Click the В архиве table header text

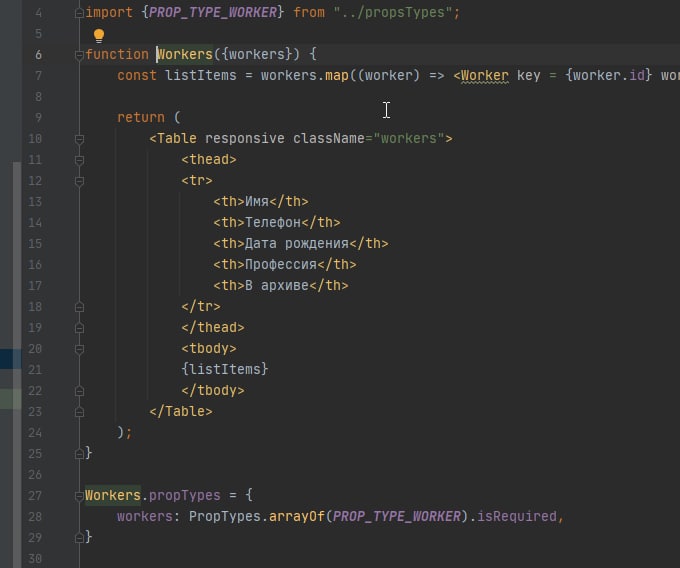(277, 286)
